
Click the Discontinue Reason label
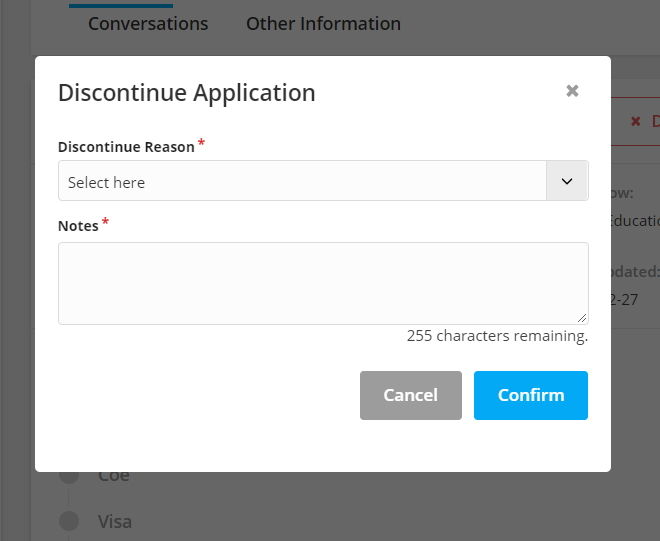[x=126, y=147]
